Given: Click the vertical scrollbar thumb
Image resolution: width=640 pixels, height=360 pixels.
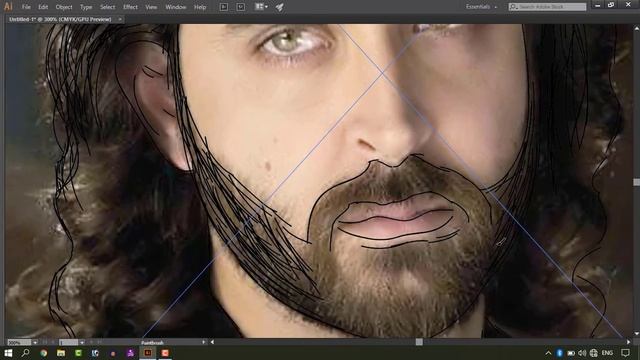Looking at the screenshot, I should [x=636, y=182].
